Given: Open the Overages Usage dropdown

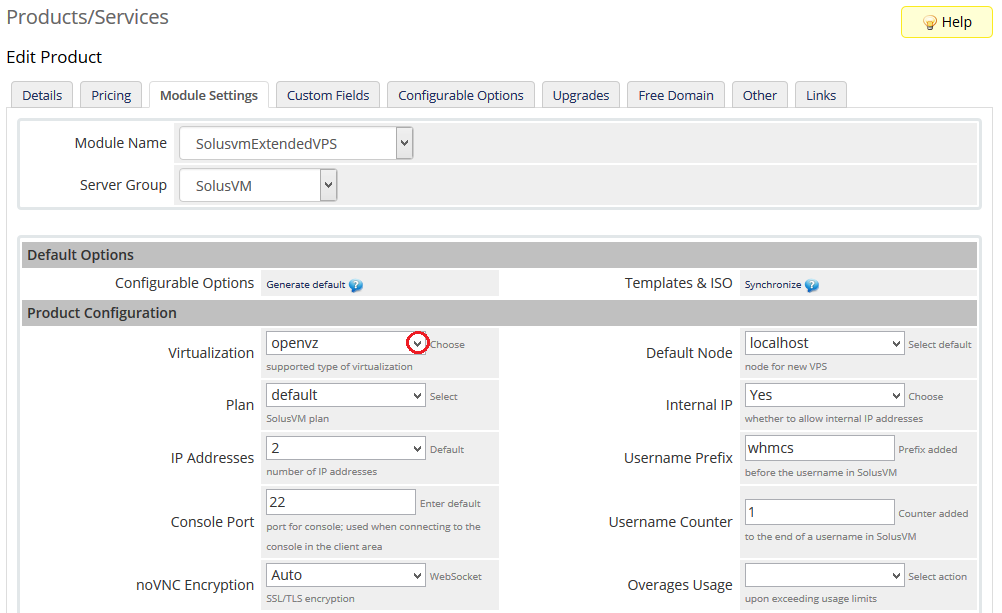Looking at the screenshot, I should 824,575.
